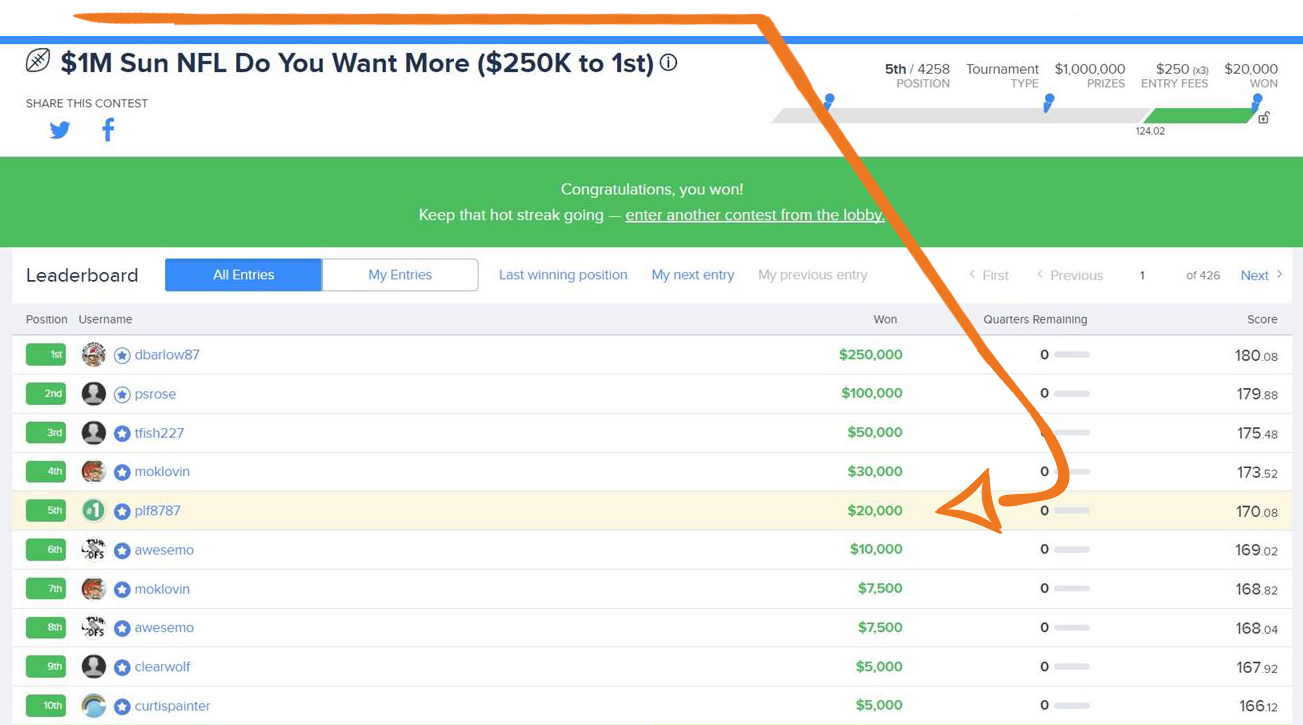The width and height of the screenshot is (1303, 725).
Task: Click the football icon next to contest title
Action: tap(38, 62)
